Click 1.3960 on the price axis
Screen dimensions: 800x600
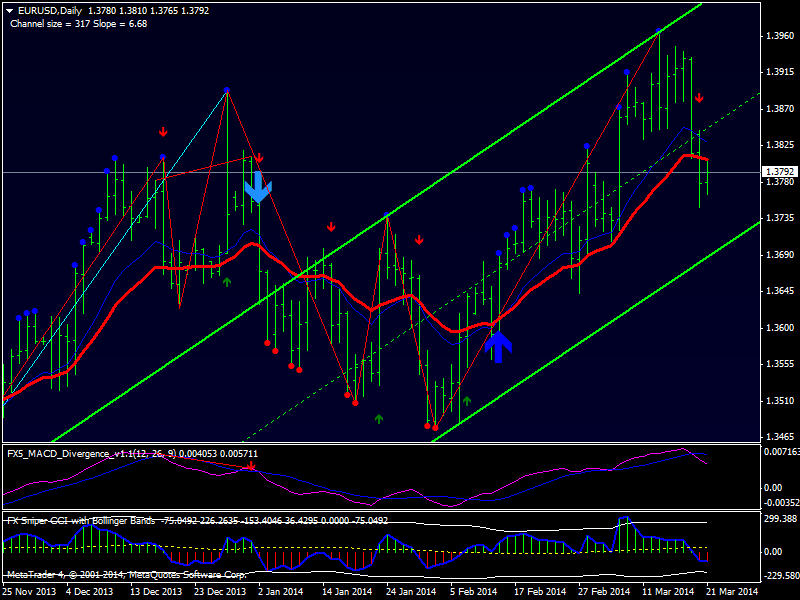(780, 36)
